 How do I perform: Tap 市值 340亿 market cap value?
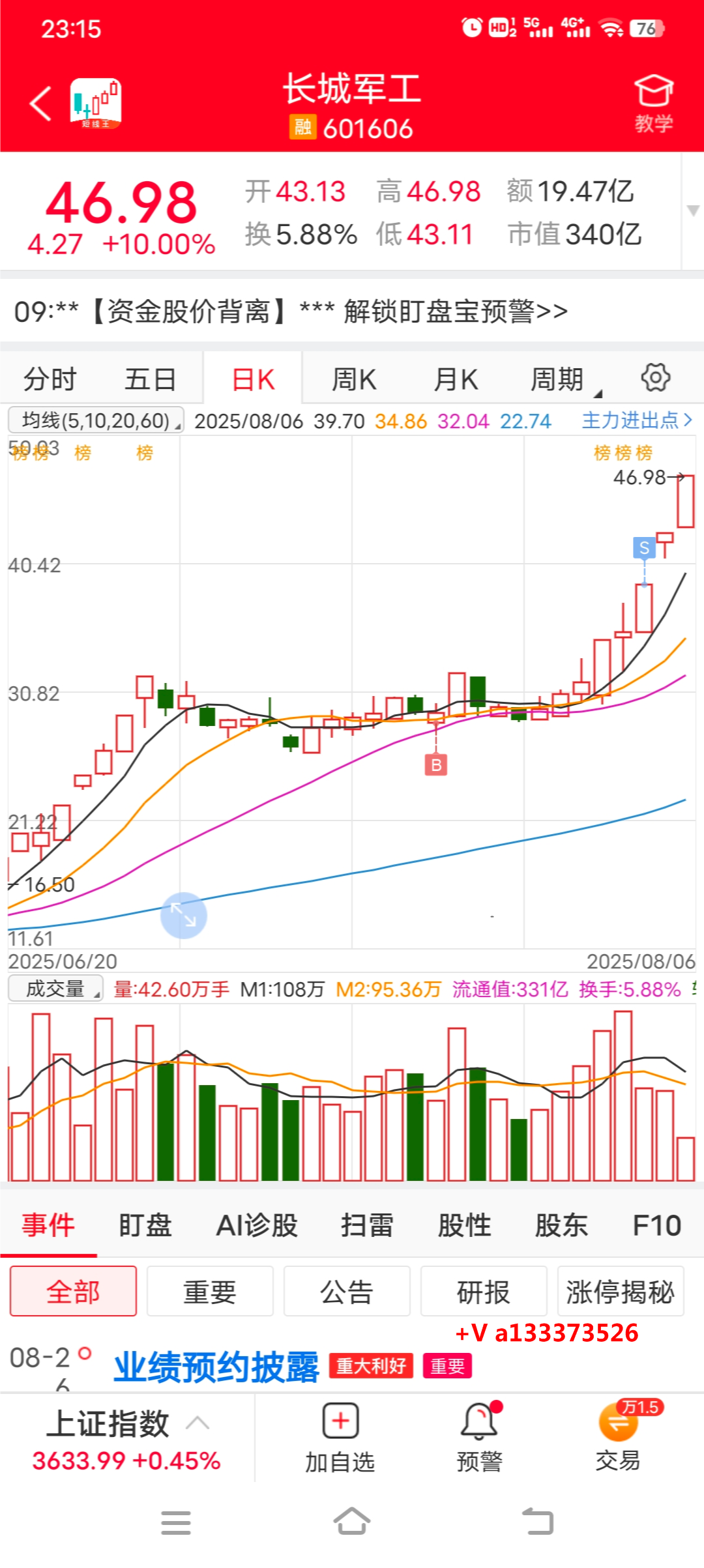tap(575, 234)
